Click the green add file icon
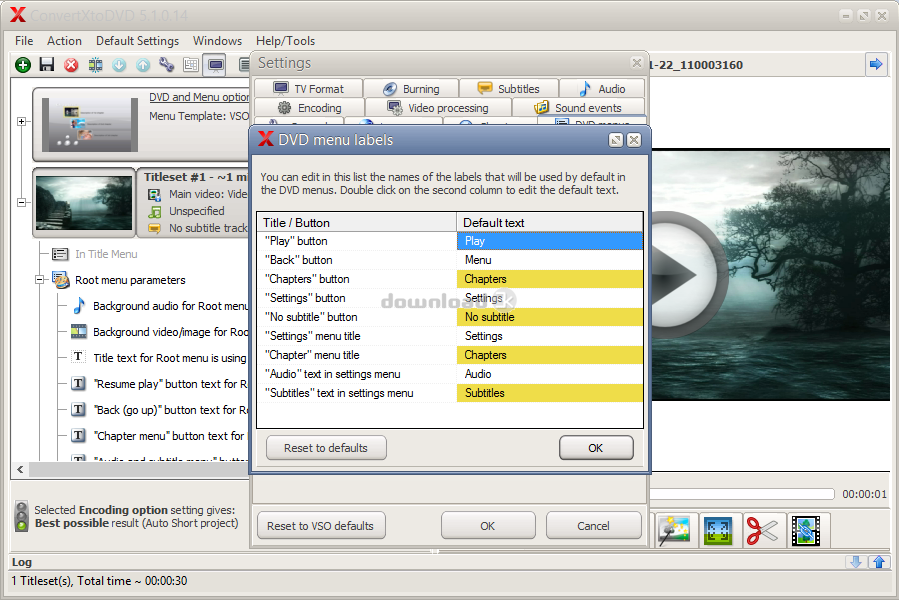Image resolution: width=899 pixels, height=600 pixels. coord(23,65)
